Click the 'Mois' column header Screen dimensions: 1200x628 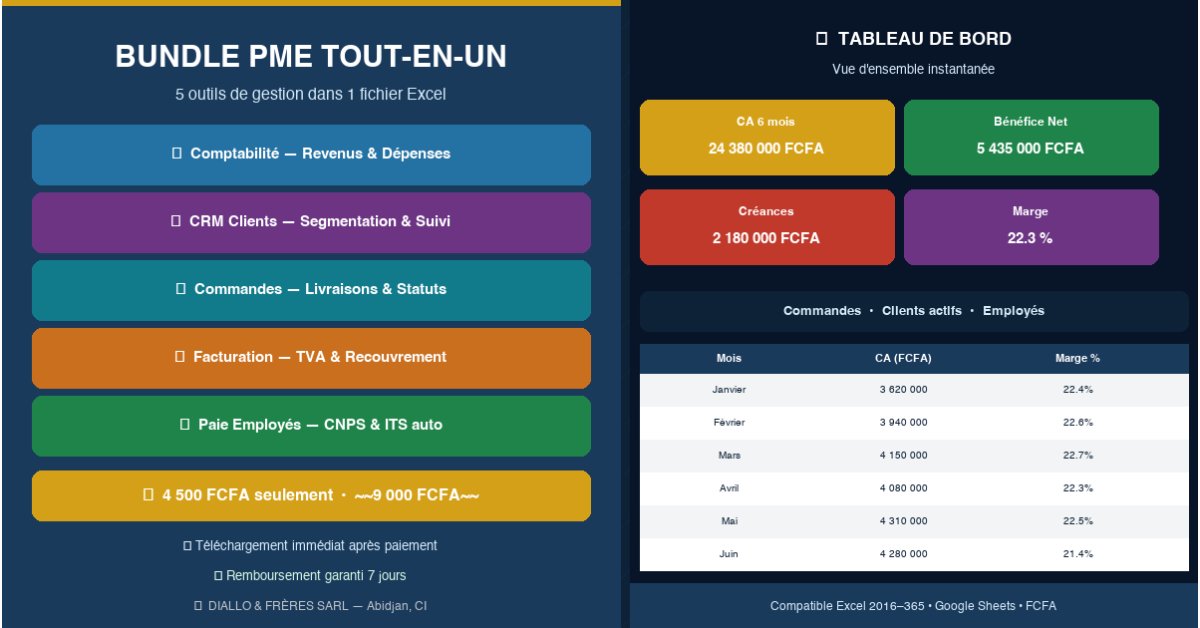coord(729,358)
